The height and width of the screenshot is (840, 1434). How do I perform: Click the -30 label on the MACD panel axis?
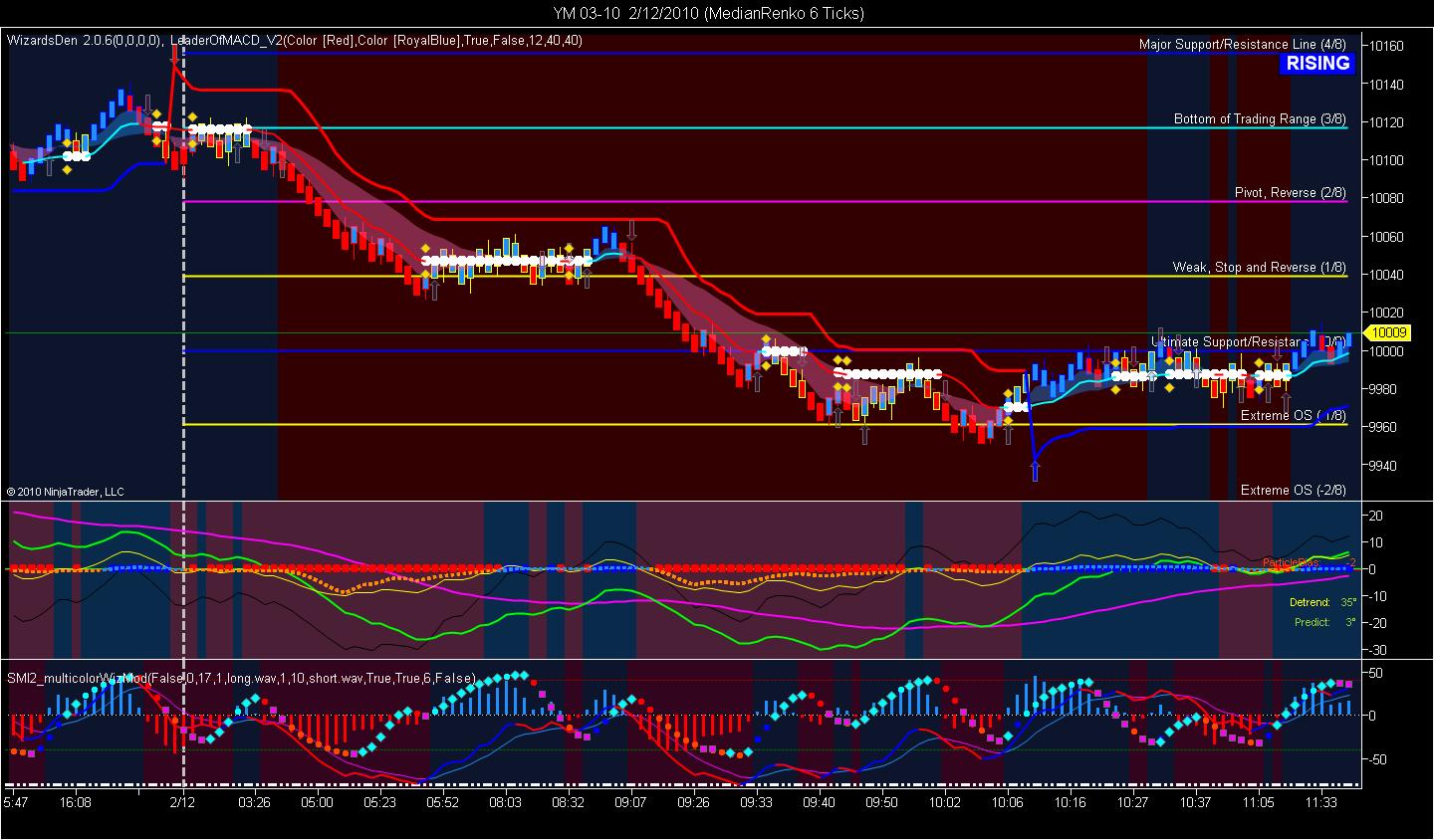1376,650
